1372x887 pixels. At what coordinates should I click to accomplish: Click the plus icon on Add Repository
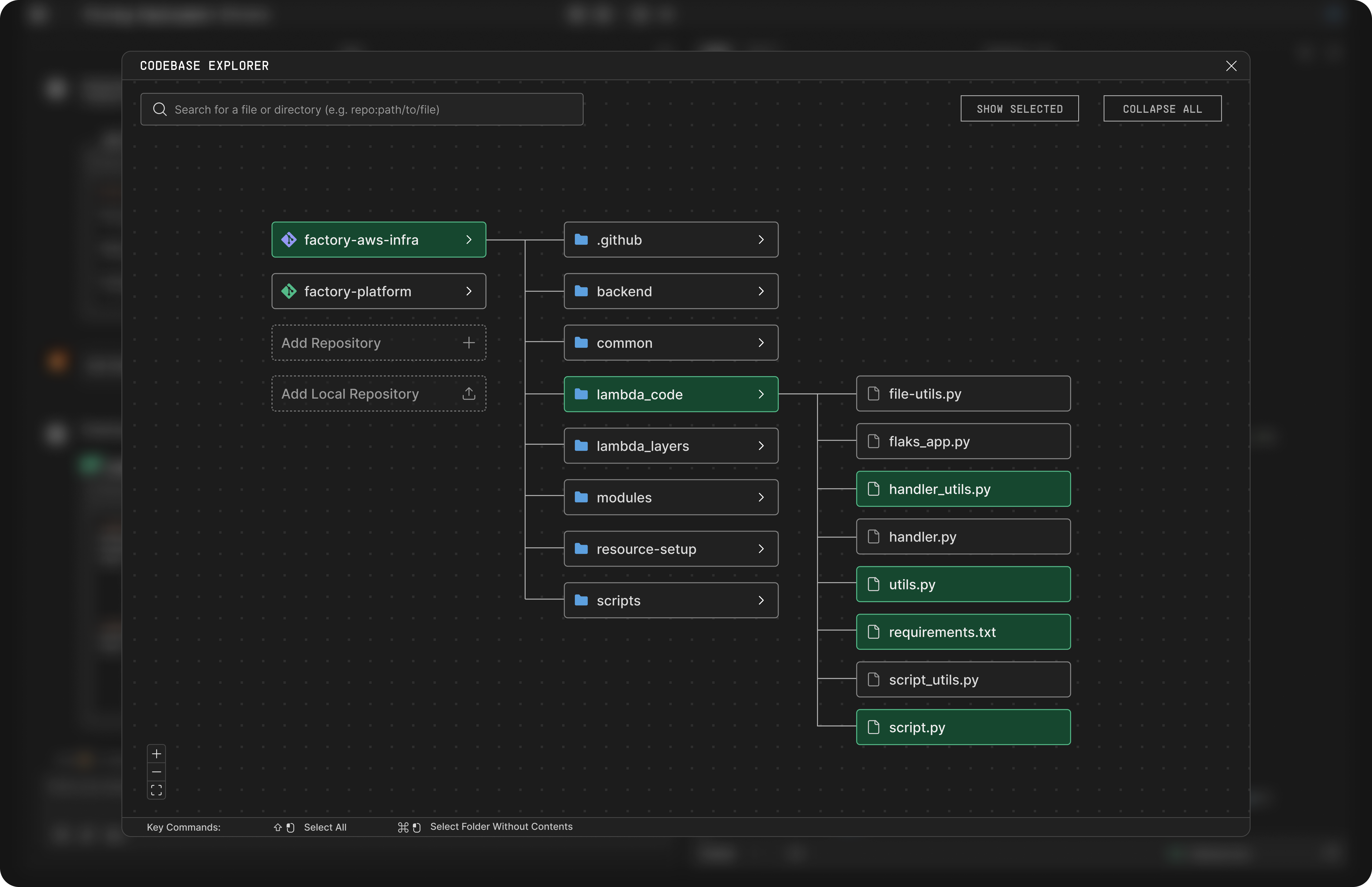469,343
